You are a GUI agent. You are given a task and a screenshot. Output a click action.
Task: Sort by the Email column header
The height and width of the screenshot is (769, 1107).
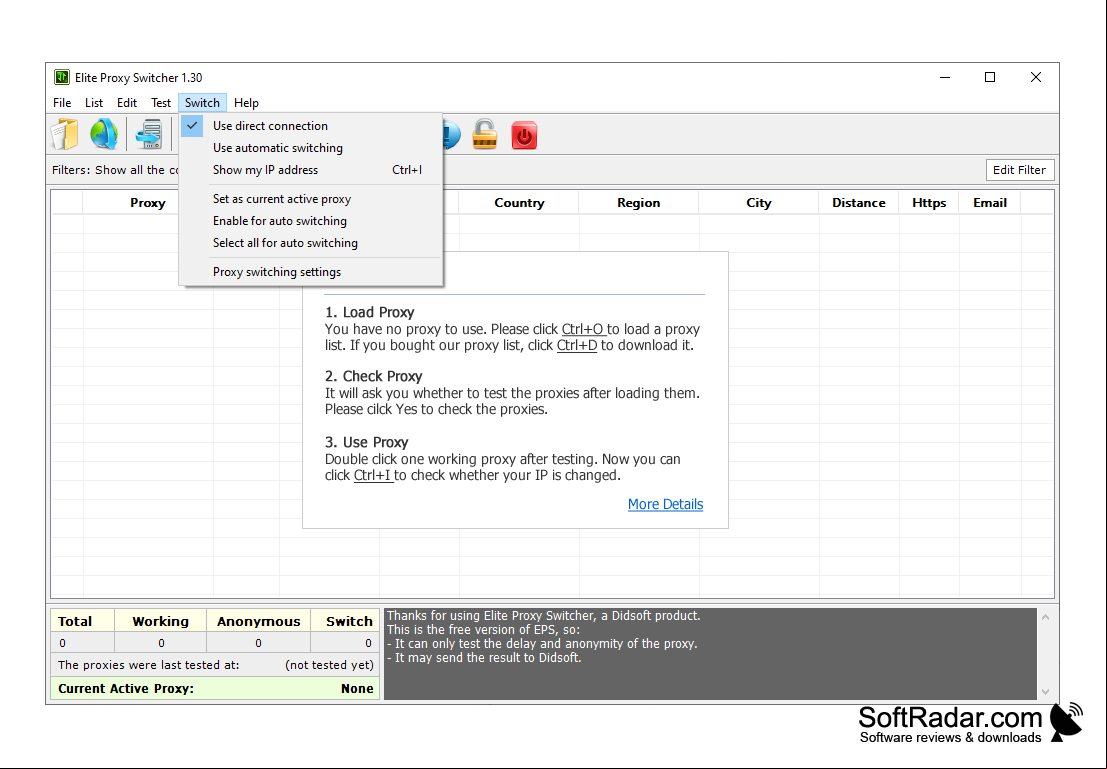pos(990,203)
